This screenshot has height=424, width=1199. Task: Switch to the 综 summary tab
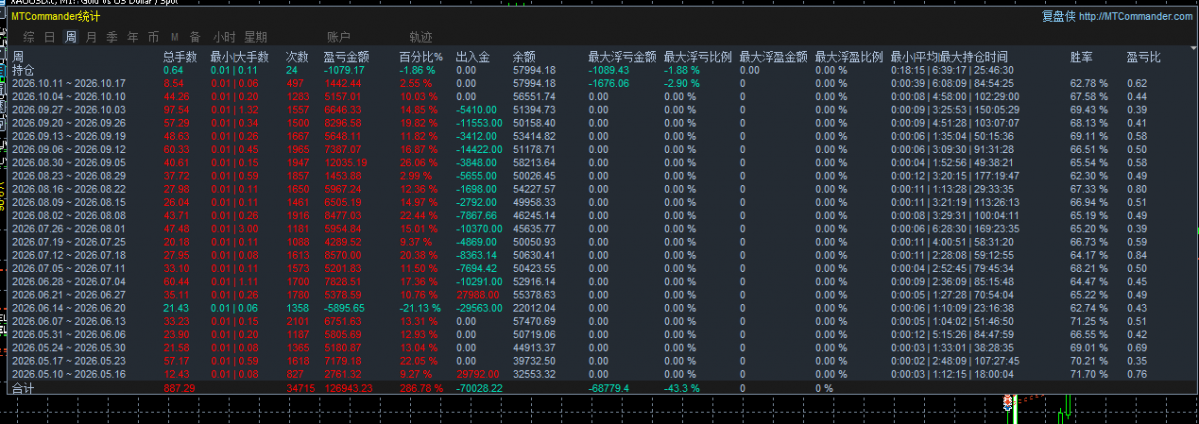pos(29,37)
